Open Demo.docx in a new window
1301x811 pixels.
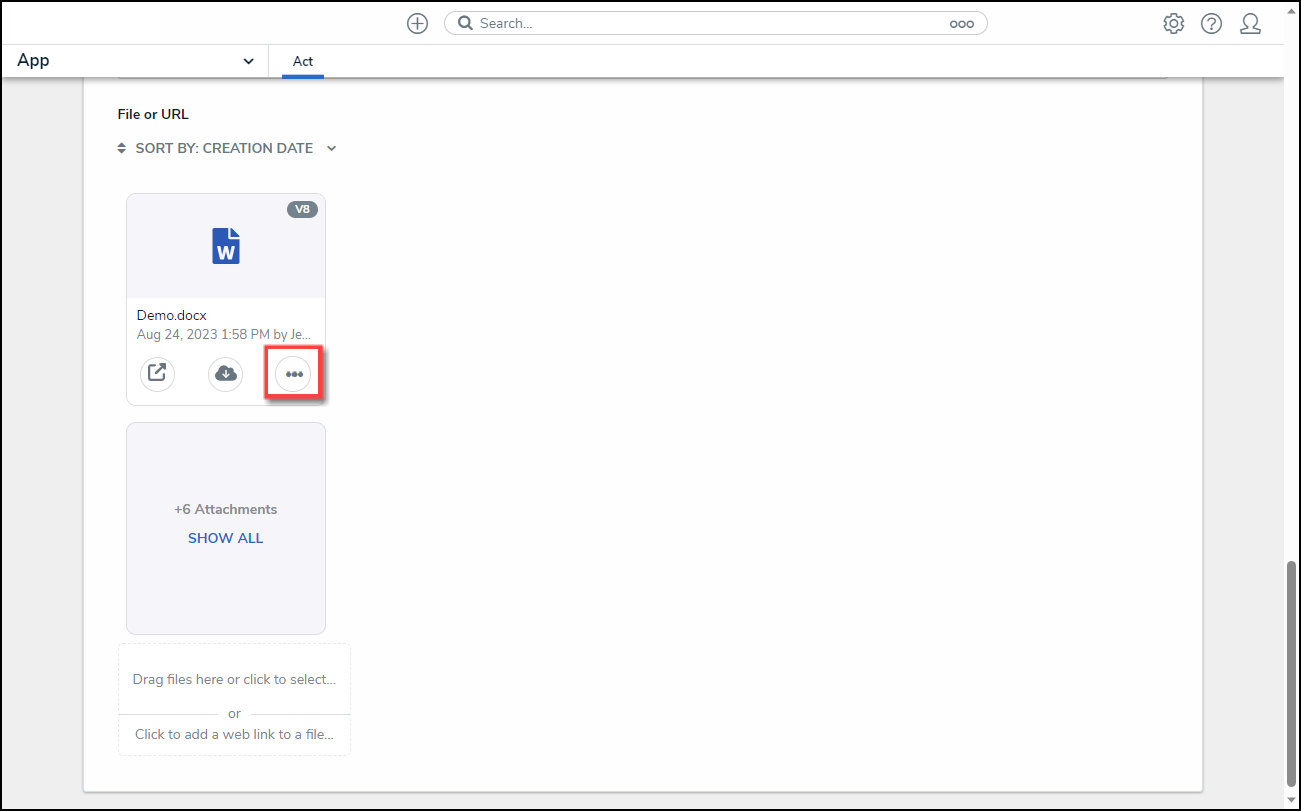157,374
